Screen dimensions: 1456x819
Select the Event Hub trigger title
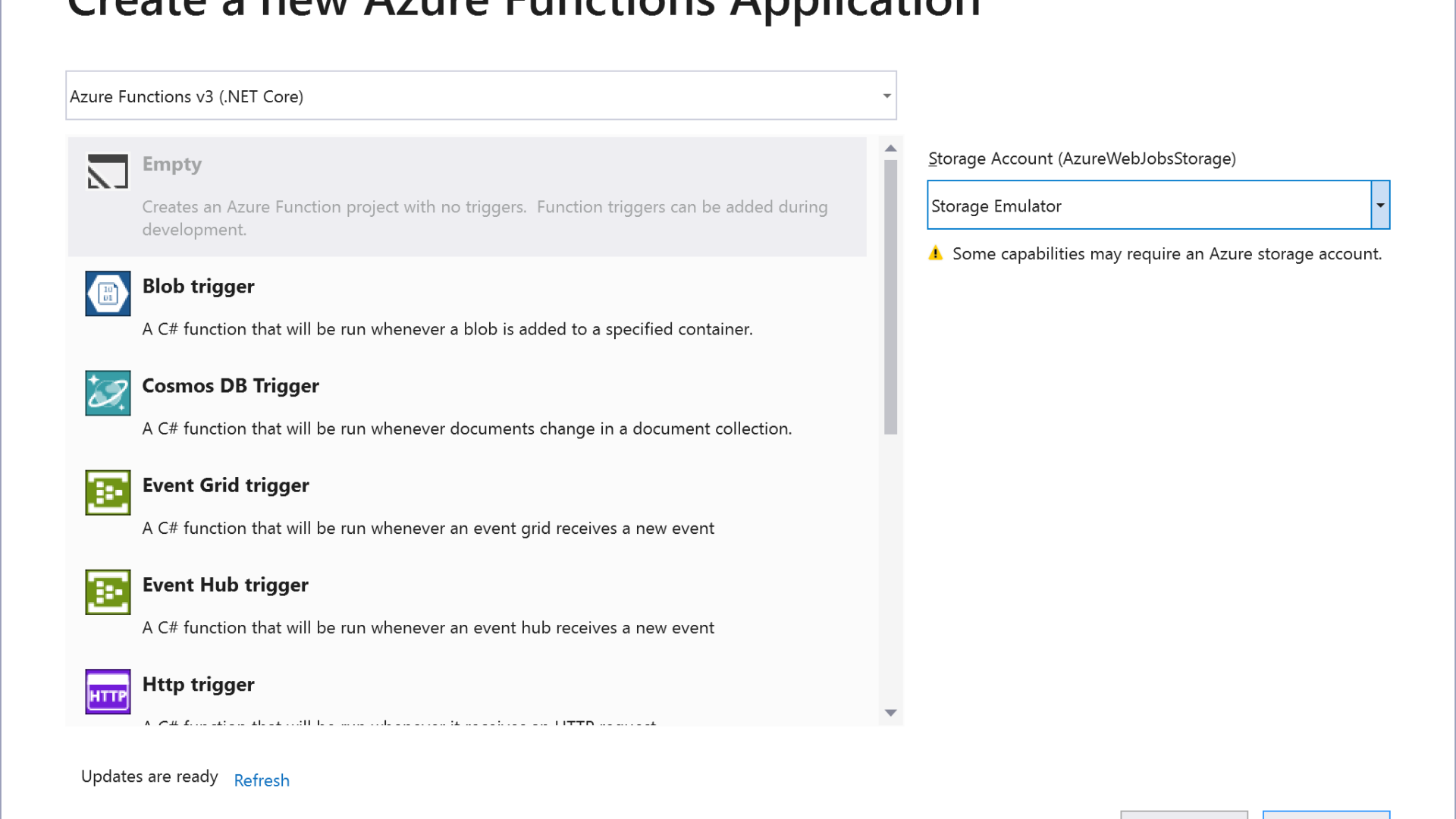tap(225, 585)
